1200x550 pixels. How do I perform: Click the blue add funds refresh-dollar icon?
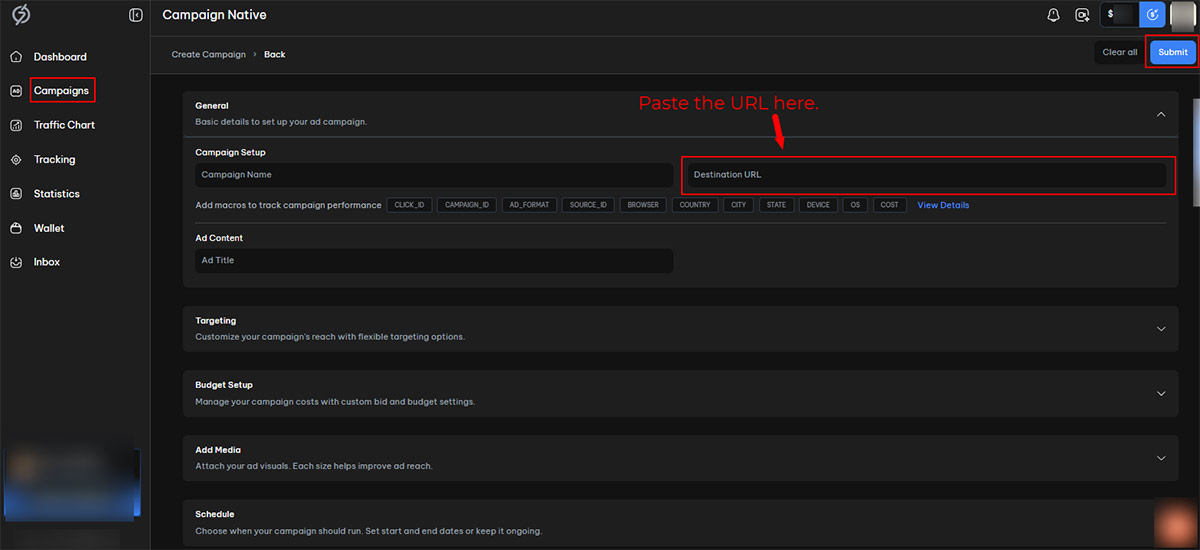(1153, 15)
